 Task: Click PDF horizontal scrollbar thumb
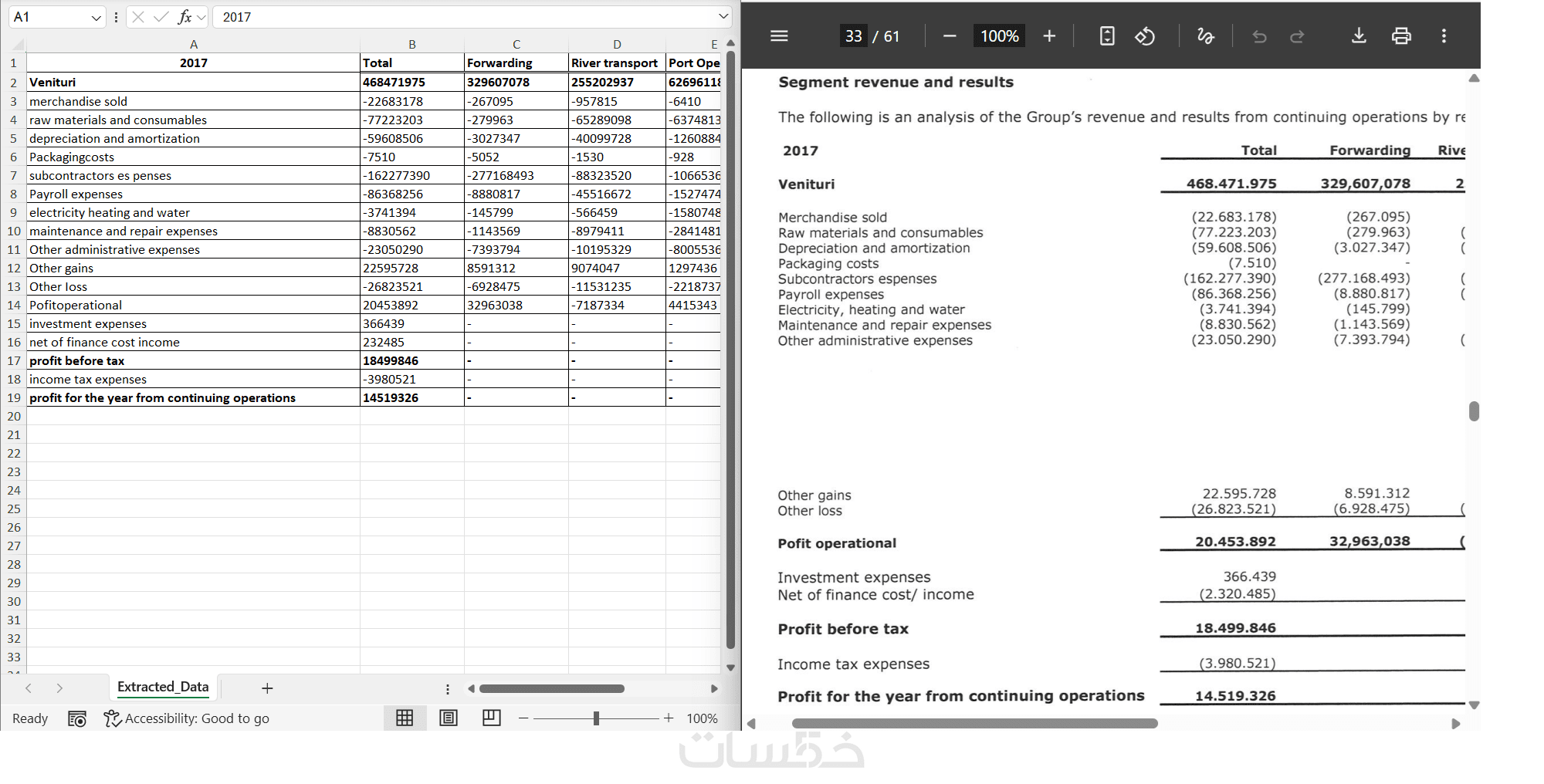pyautogui.click(x=974, y=723)
